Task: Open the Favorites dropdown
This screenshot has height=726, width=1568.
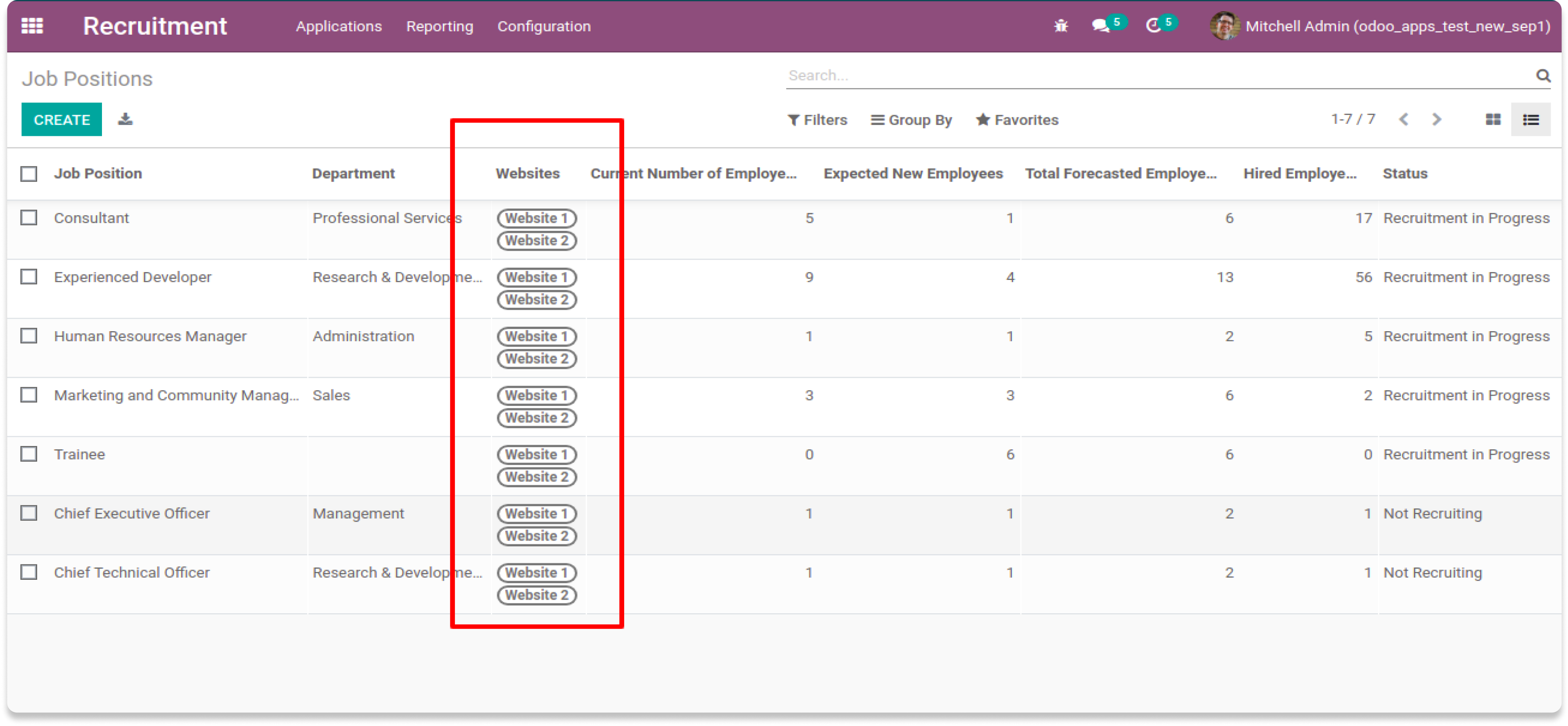Action: coord(1016,120)
